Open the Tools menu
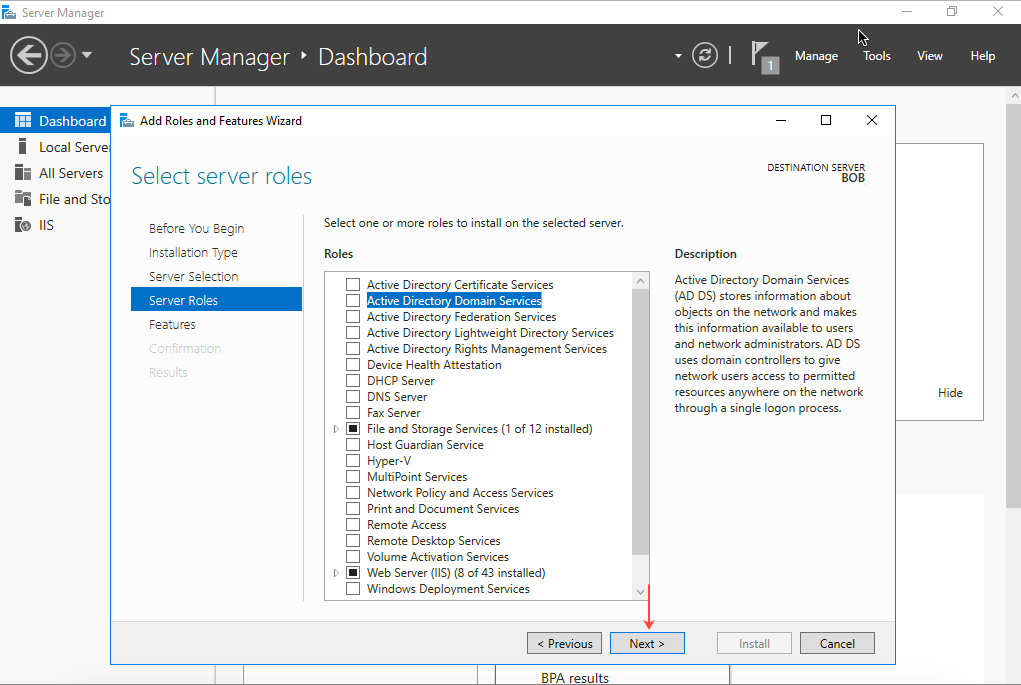 pos(876,56)
